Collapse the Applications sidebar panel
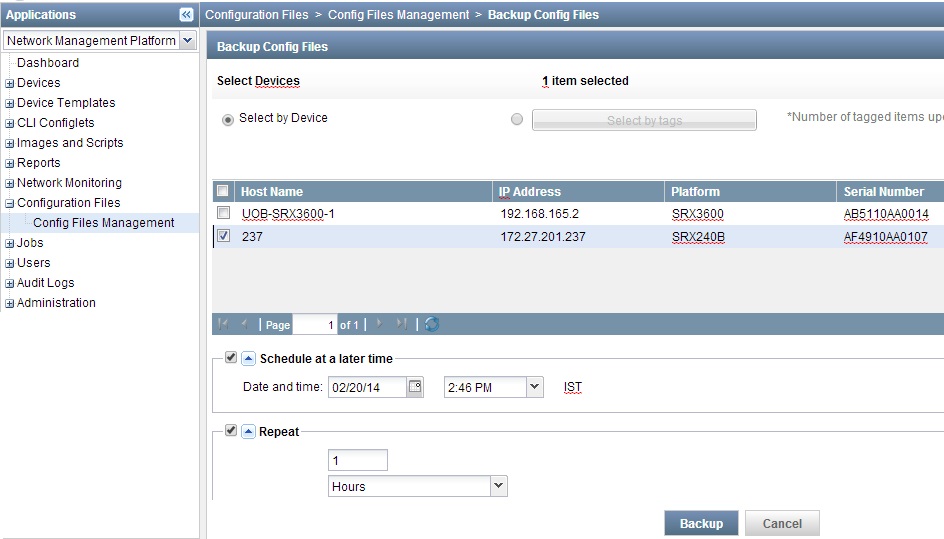 coord(186,14)
